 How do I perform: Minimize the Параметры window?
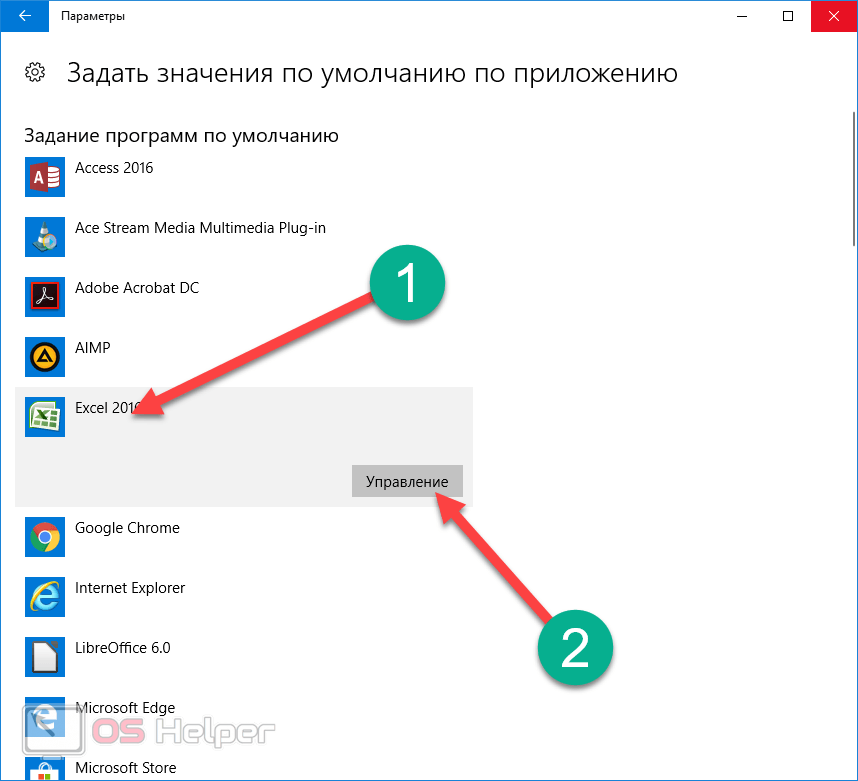[742, 16]
